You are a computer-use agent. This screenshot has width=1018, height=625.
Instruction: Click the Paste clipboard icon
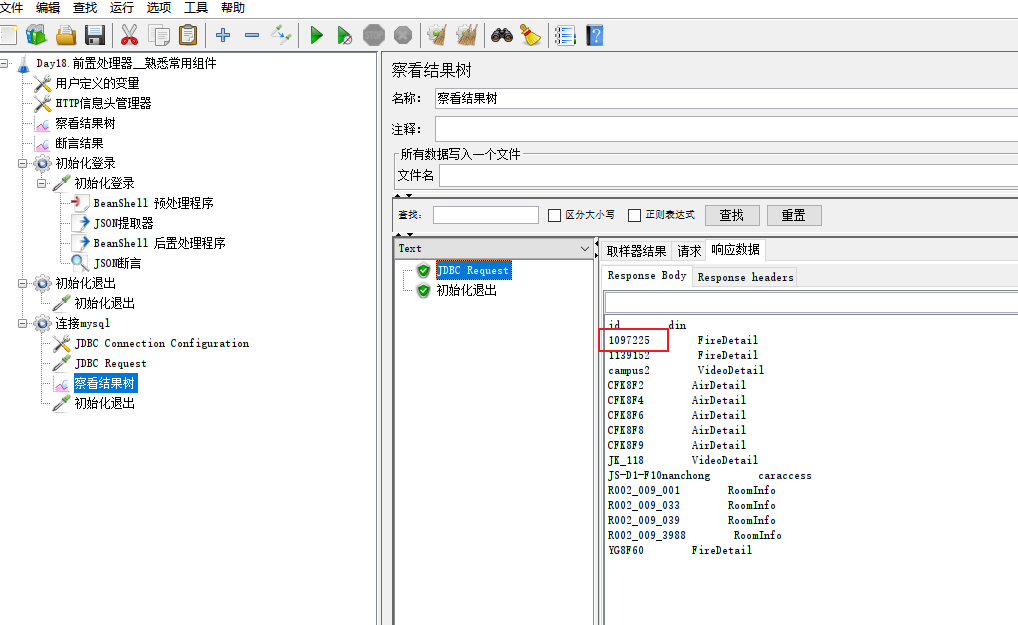tap(188, 35)
